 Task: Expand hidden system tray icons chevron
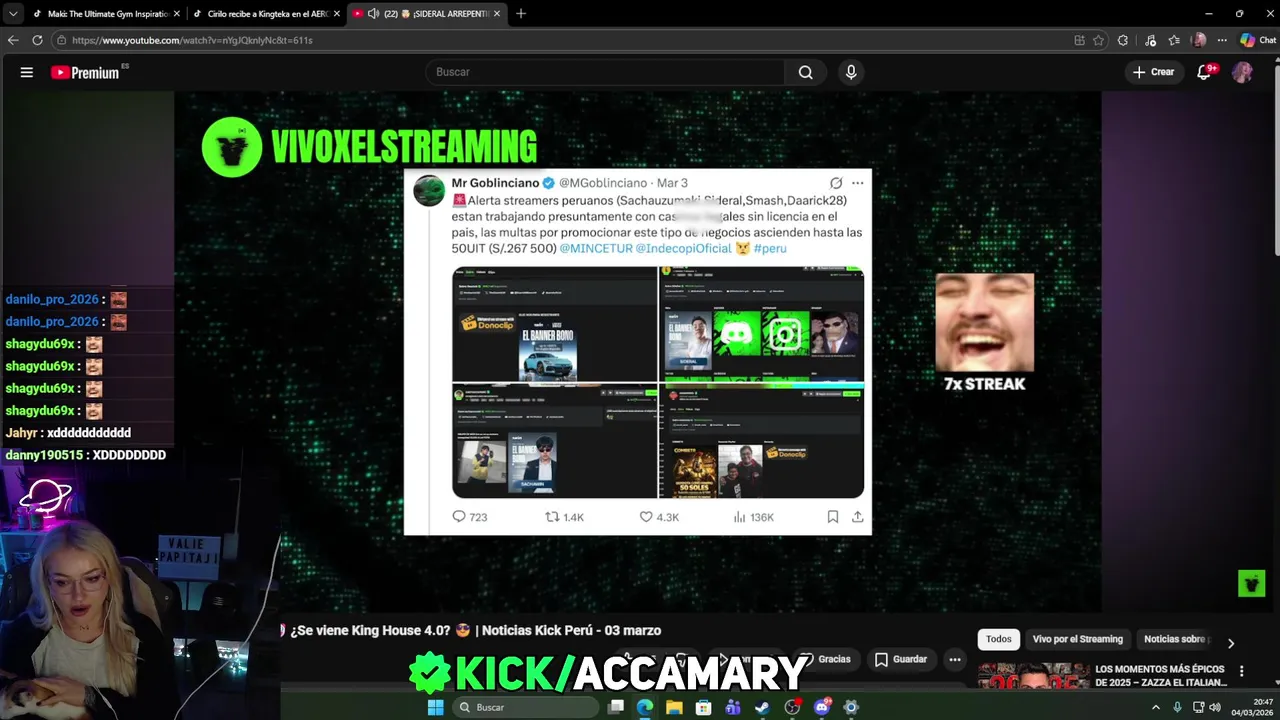click(x=1156, y=707)
